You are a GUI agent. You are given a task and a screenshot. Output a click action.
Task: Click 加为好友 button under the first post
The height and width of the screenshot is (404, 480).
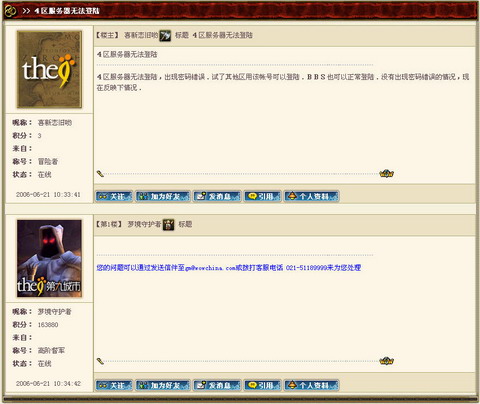point(163,196)
